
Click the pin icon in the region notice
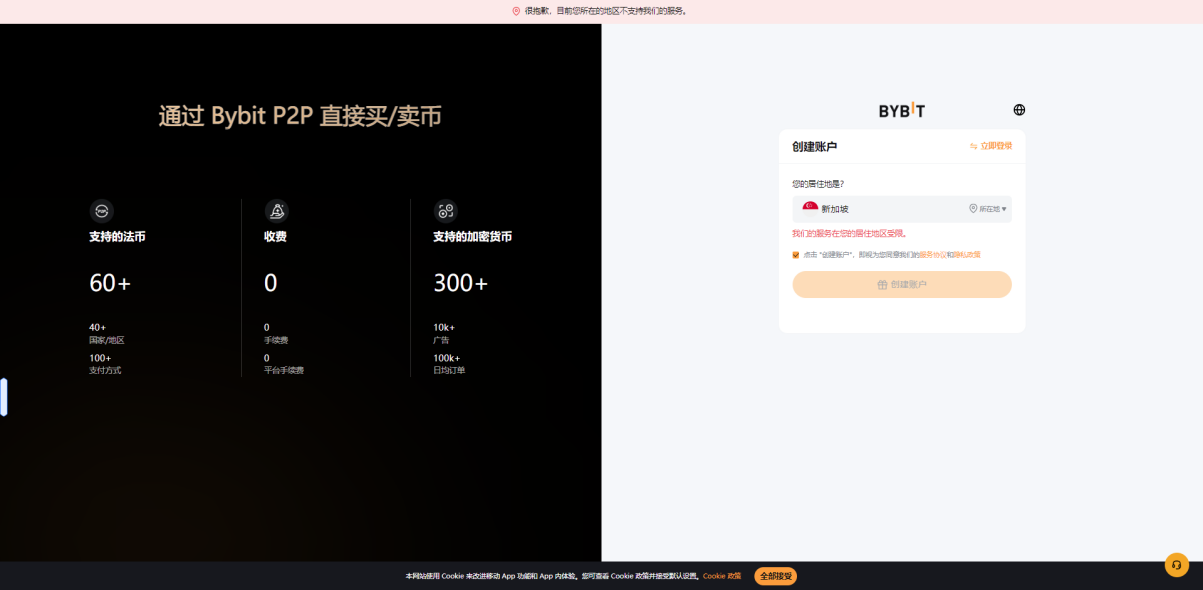[517, 11]
